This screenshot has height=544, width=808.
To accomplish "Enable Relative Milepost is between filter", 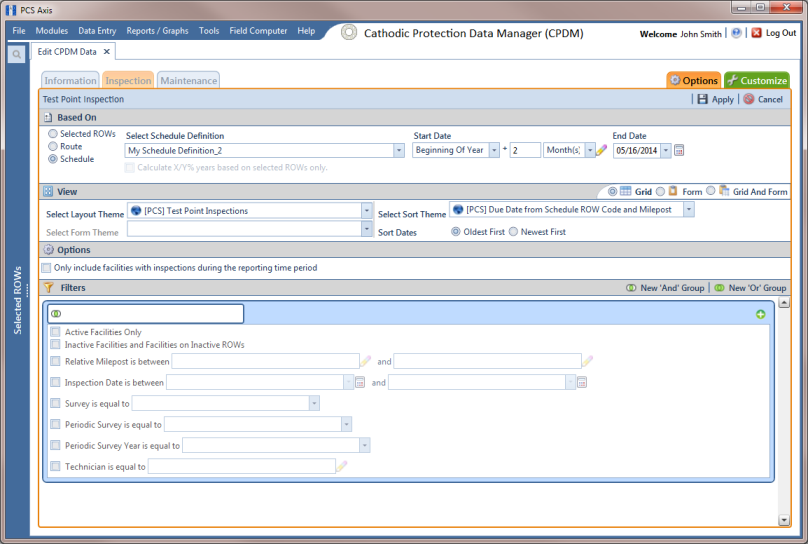I will (55, 361).
